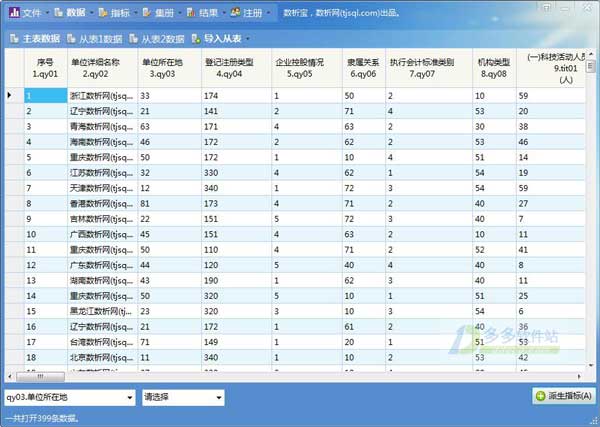
Task: Click cell 江苏数析网 in row 6
Action: click(x=102, y=173)
